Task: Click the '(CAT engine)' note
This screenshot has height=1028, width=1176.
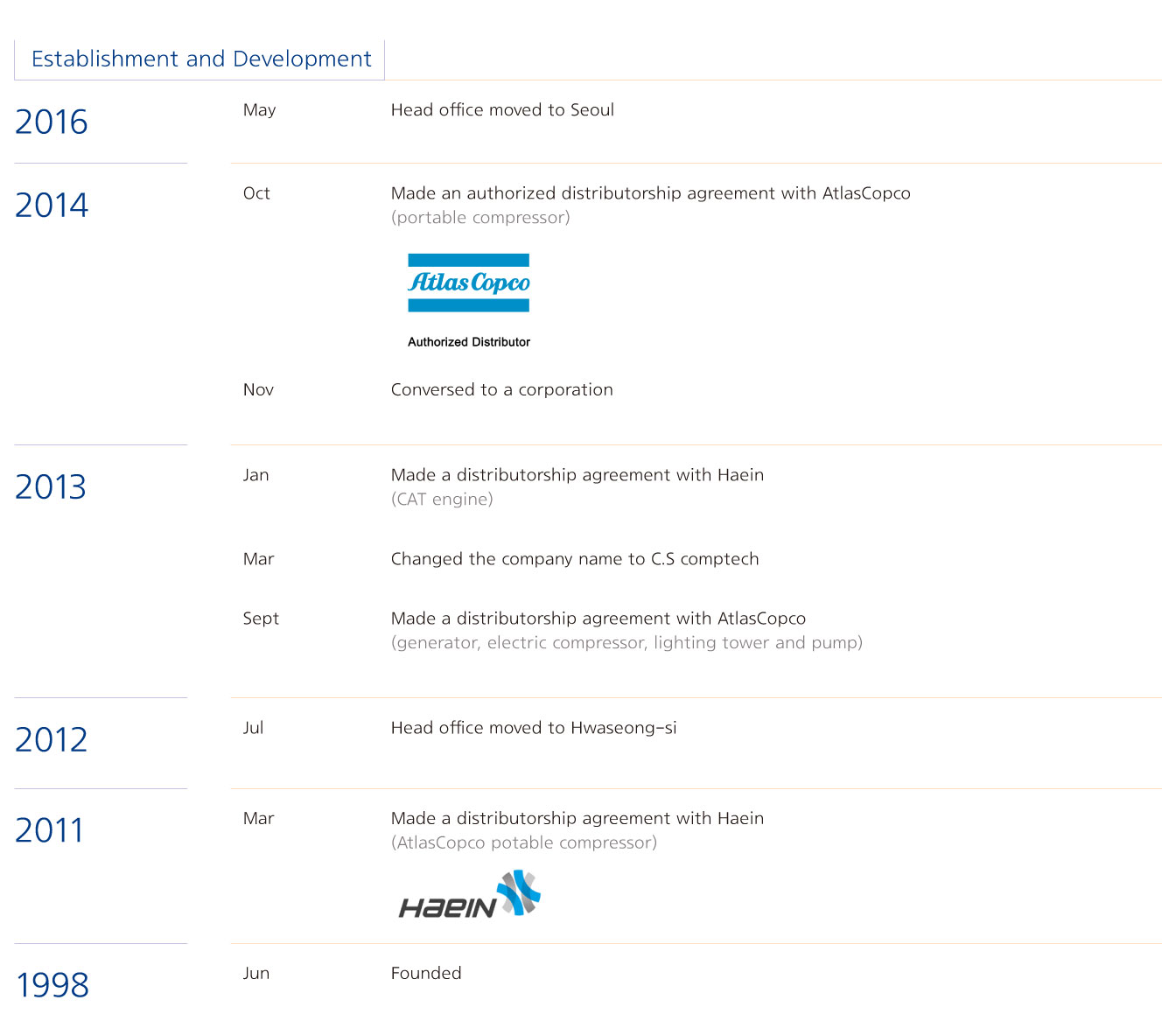Action: (442, 500)
